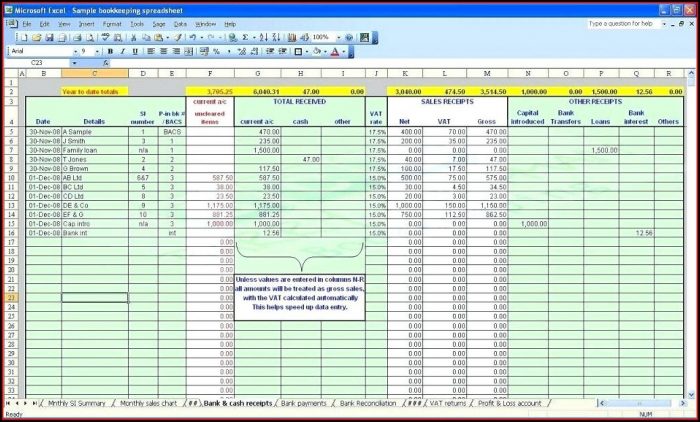Sort descending with the Z-A icon
Screen dimensions: 700x422
point(276,38)
